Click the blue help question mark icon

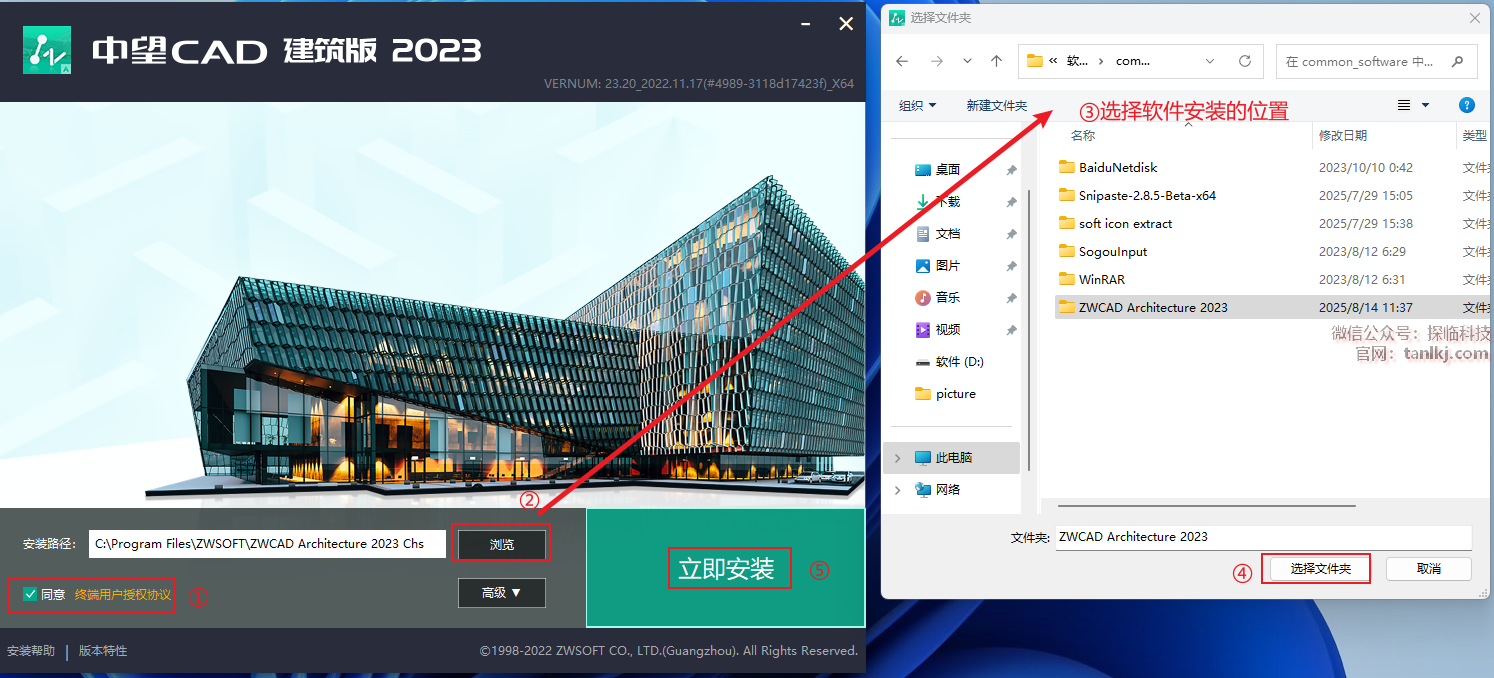(x=1466, y=105)
